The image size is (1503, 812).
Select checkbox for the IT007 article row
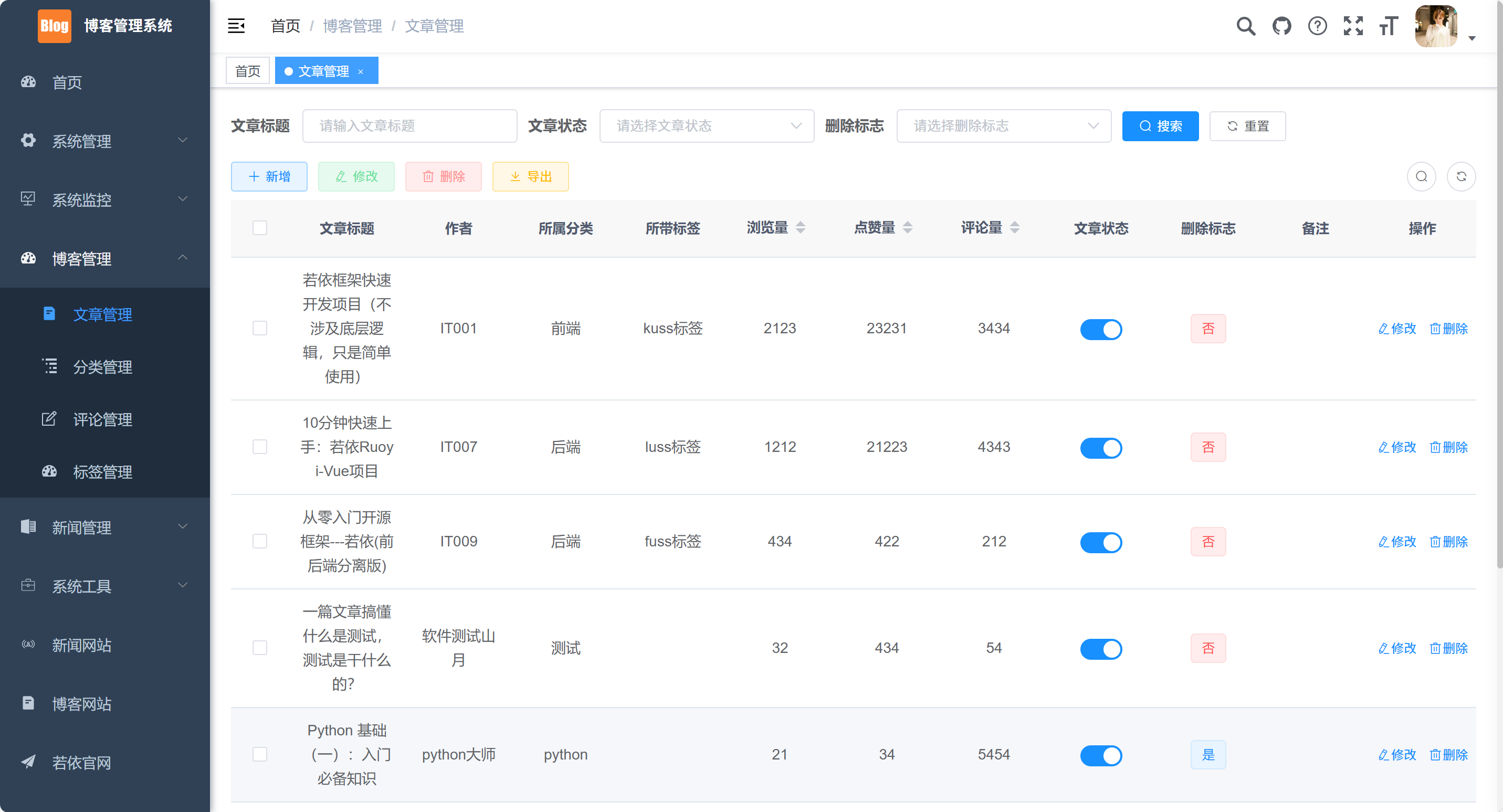[x=260, y=447]
